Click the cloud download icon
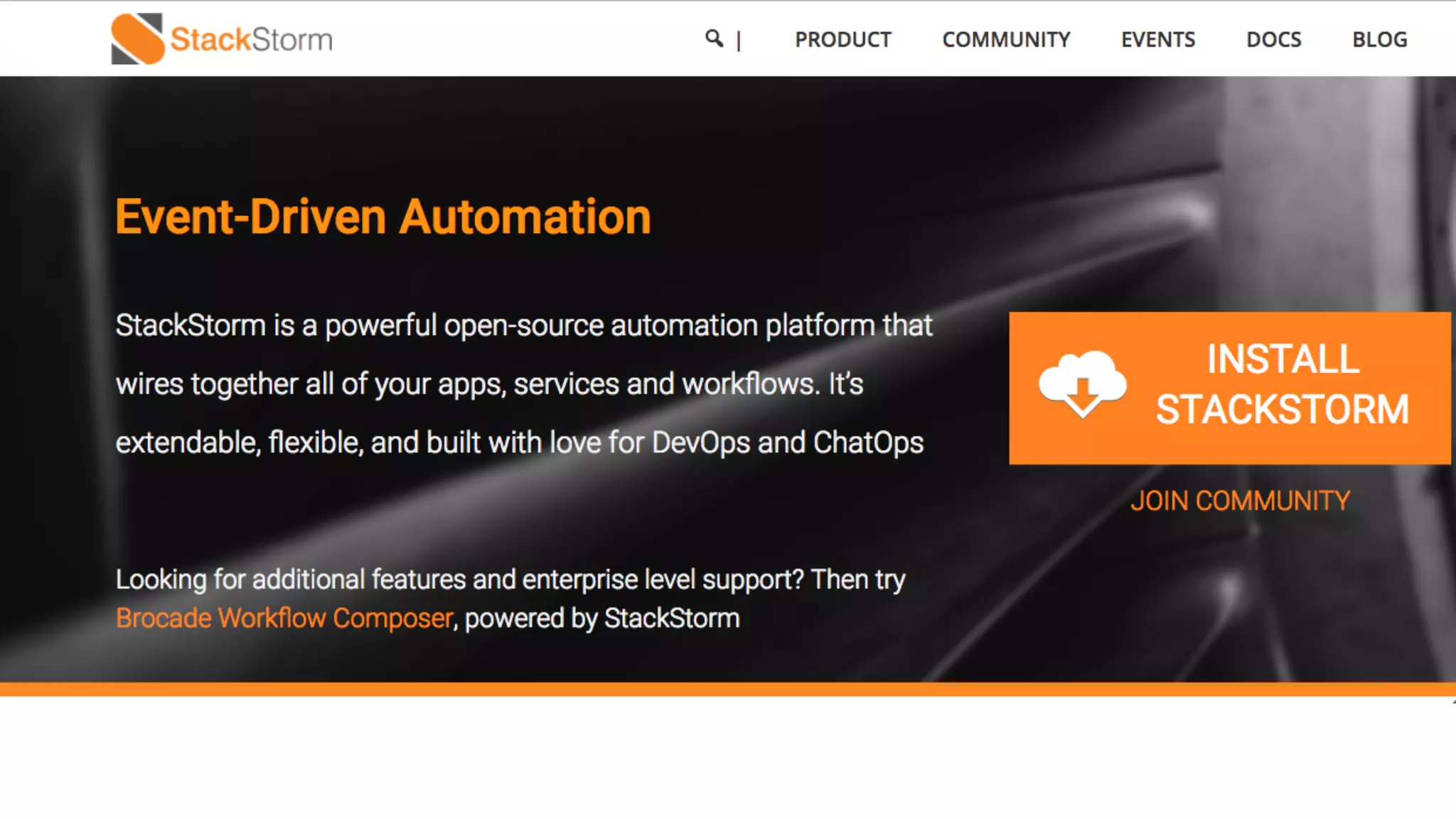The image size is (1456, 819). pos(1082,384)
